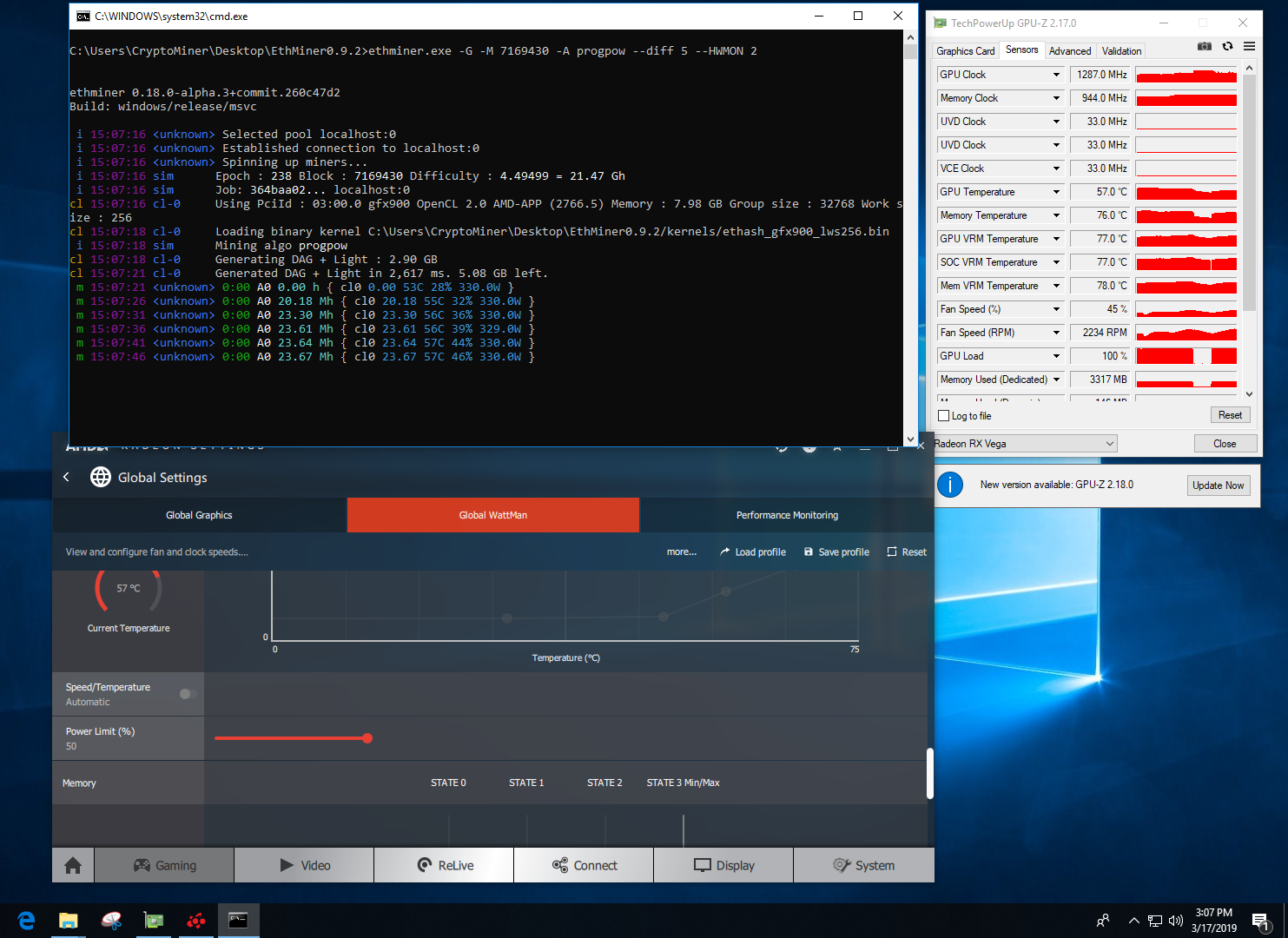Screen dimensions: 1288x938
Task: Open the GPU-Z hamburger menu
Action: [1249, 46]
